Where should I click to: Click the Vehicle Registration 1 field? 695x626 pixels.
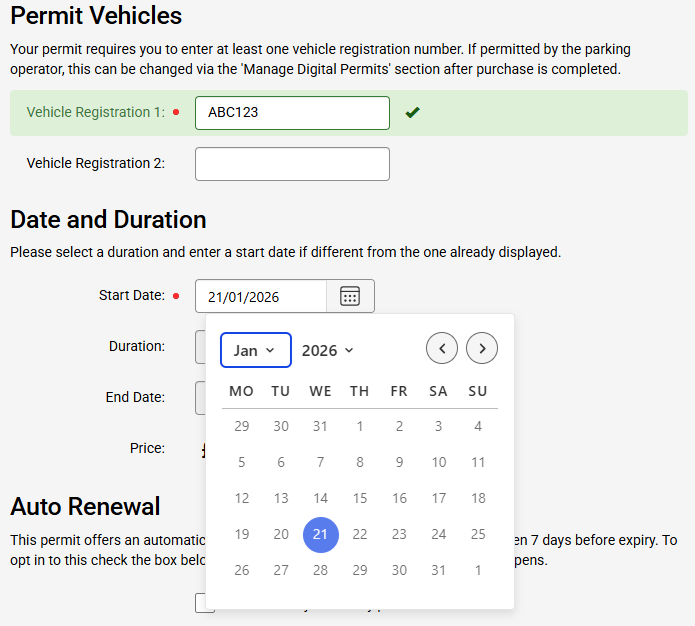(x=292, y=113)
